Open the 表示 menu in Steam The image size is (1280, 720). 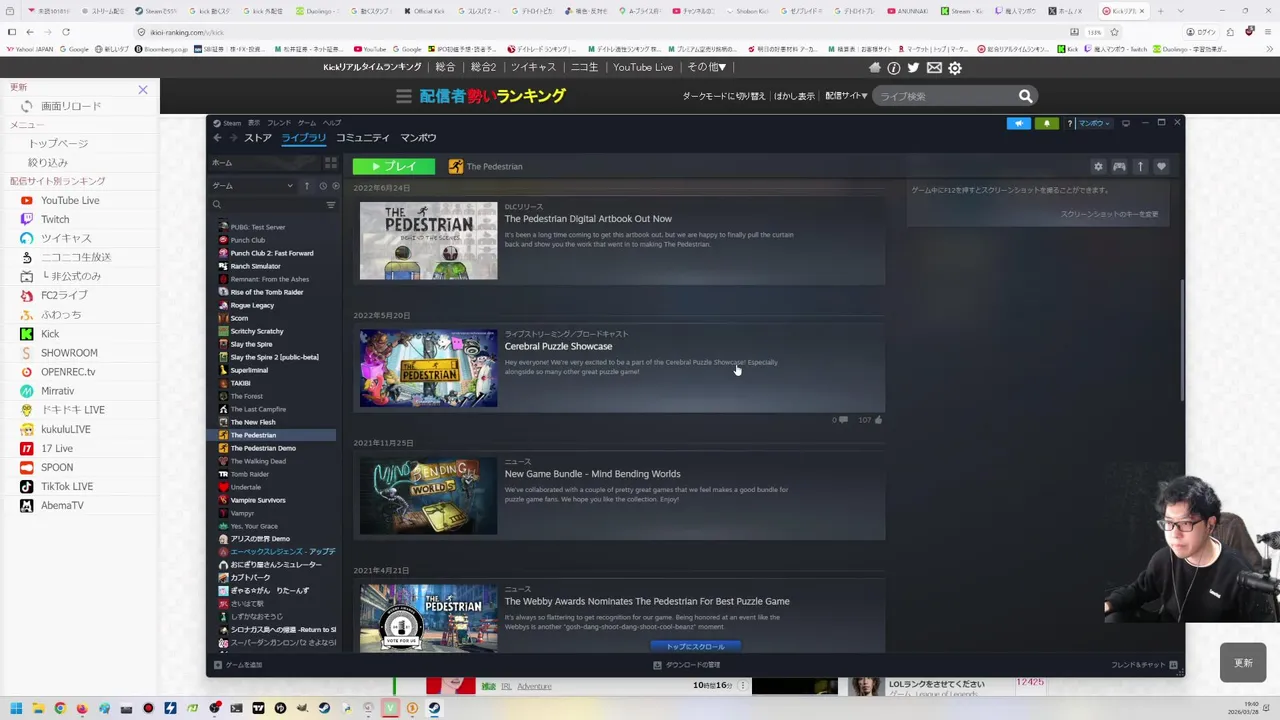click(x=253, y=123)
